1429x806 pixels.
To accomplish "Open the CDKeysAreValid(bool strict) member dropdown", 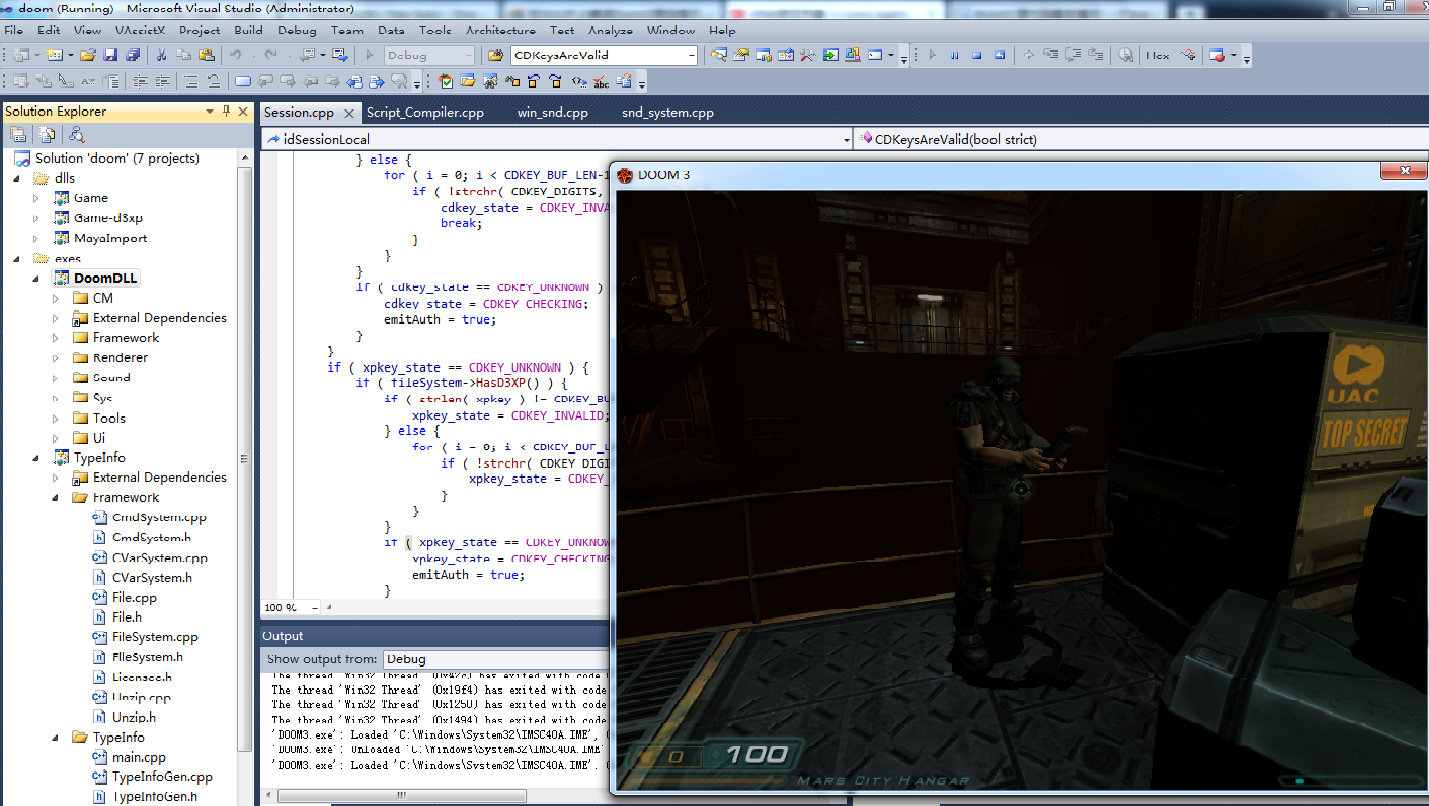I will 1141,139.
